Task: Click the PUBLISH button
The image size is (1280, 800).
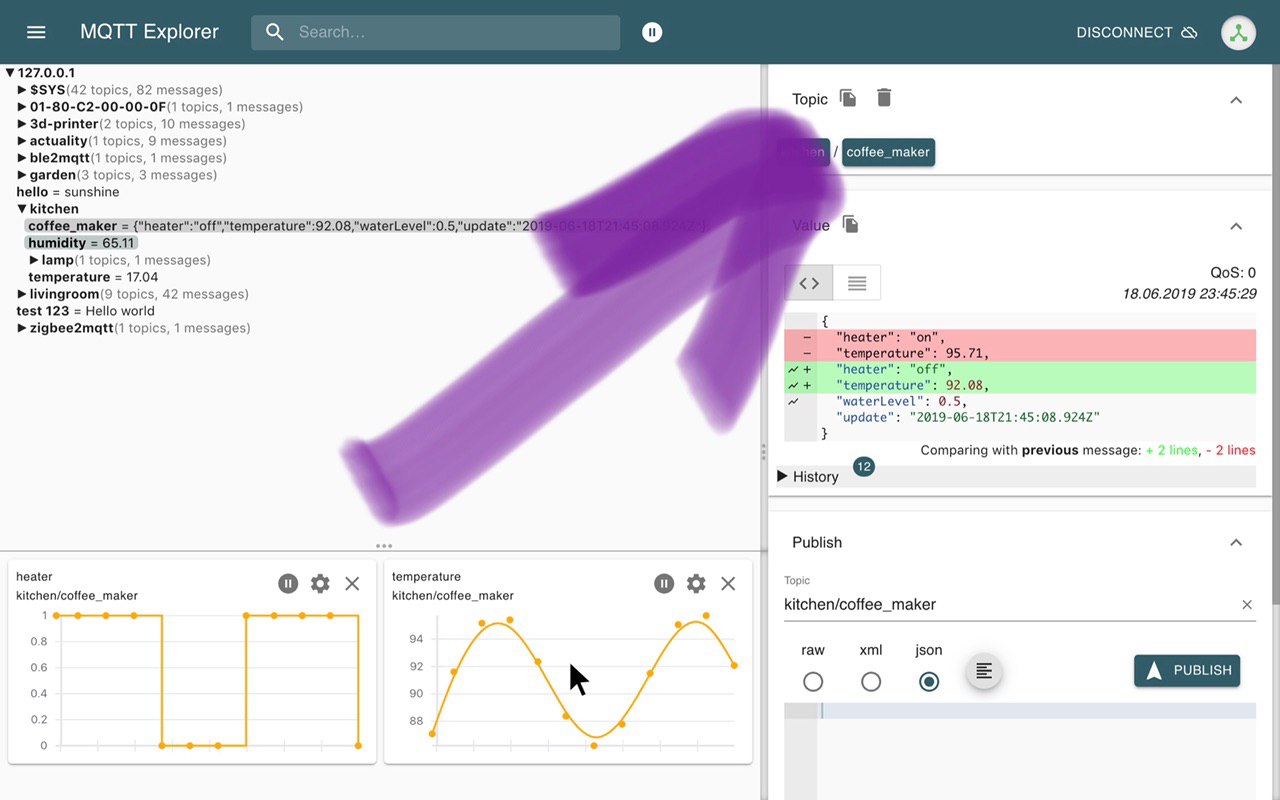Action: click(x=1187, y=670)
